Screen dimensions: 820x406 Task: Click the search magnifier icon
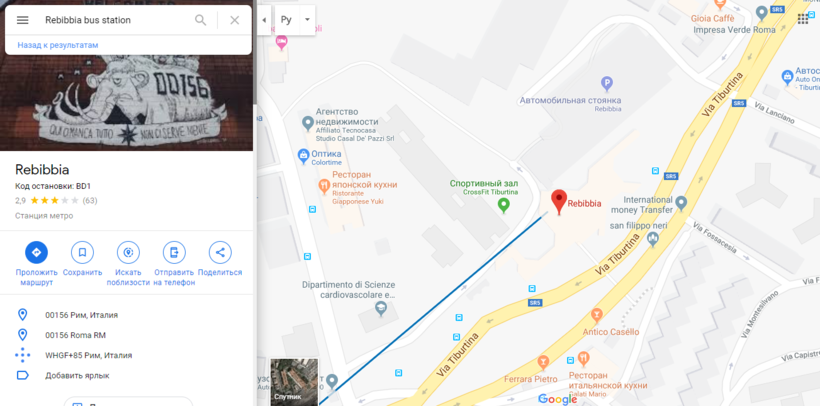pos(200,20)
